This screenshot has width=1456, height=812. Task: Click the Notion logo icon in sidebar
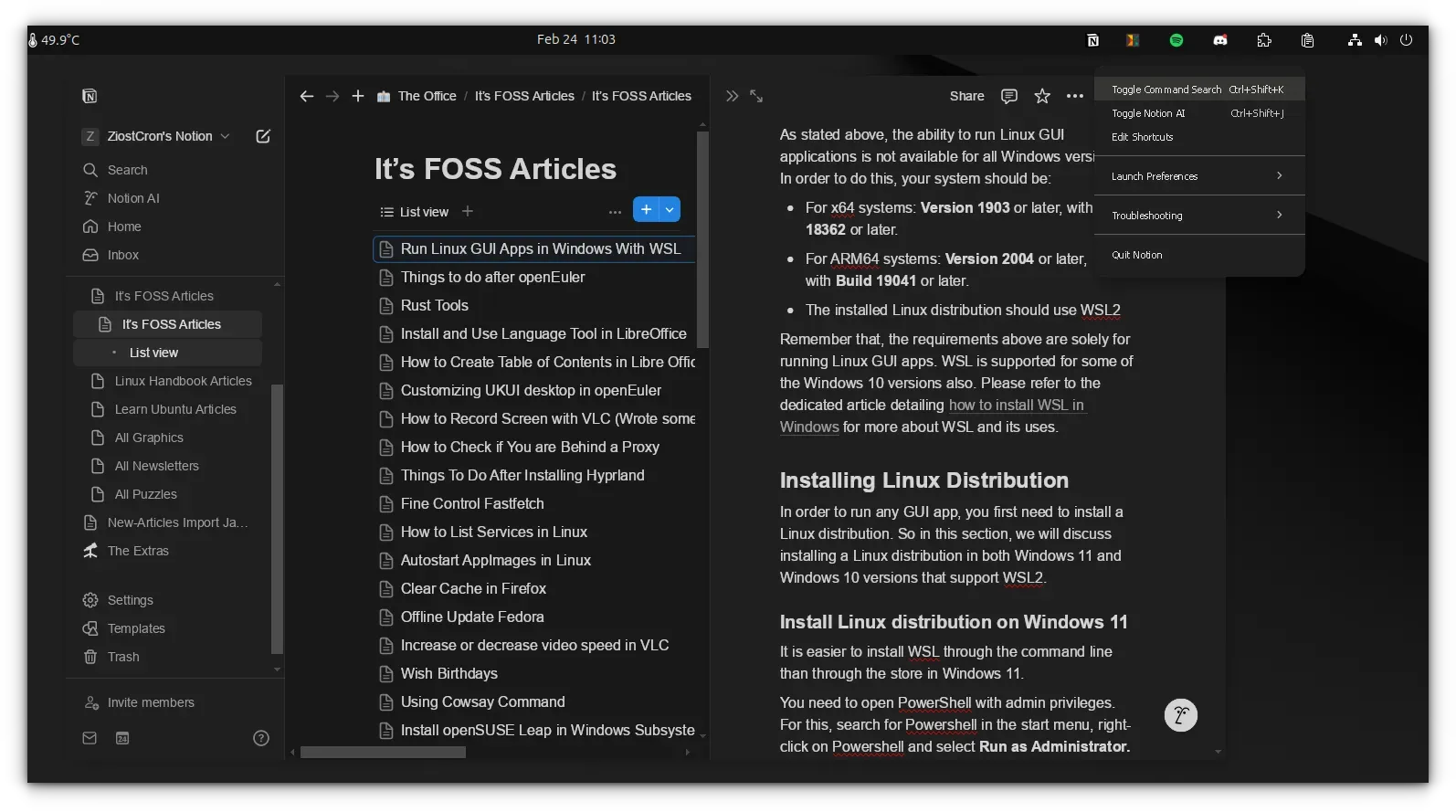pyautogui.click(x=90, y=96)
